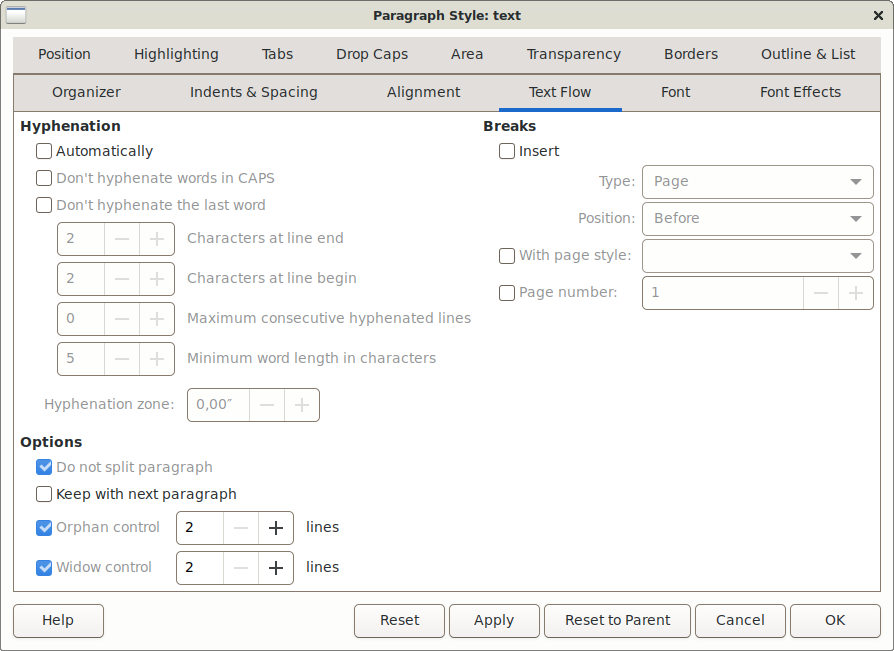Open the Tabs tab
The width and height of the screenshot is (894, 651).
pos(277,54)
